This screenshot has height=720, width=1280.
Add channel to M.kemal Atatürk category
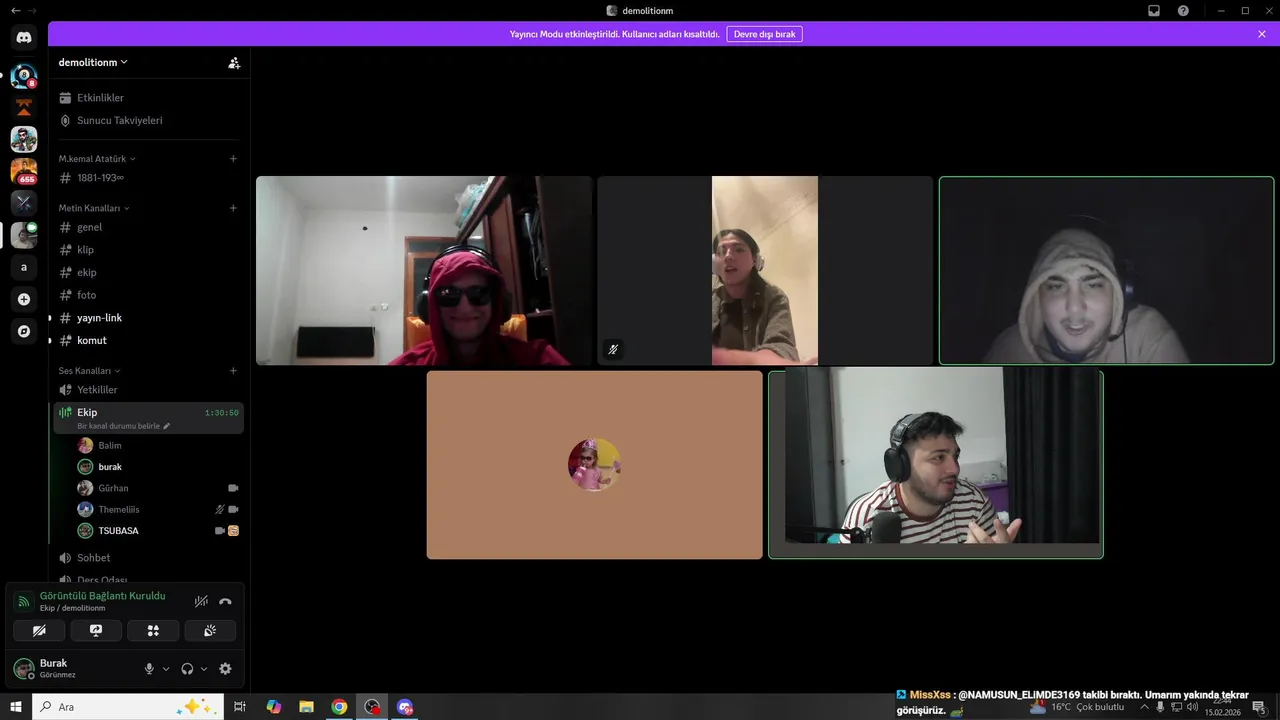[233, 158]
